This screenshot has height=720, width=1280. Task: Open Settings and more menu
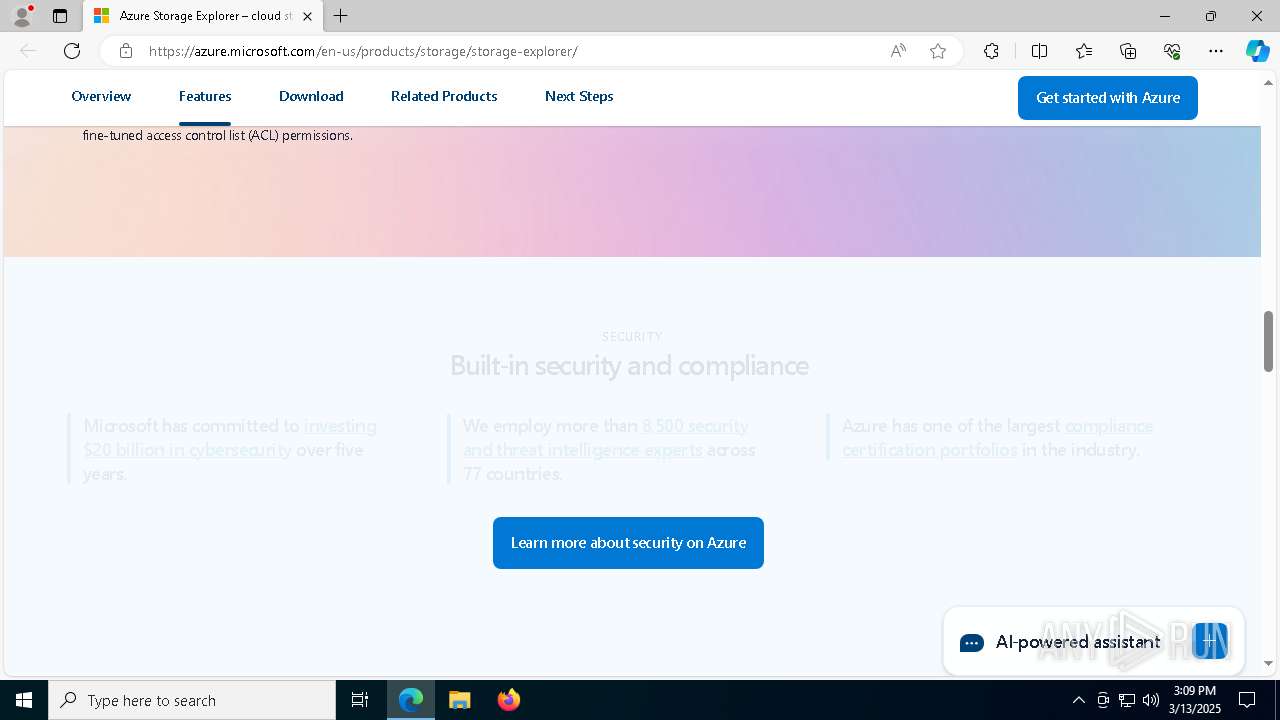point(1216,51)
